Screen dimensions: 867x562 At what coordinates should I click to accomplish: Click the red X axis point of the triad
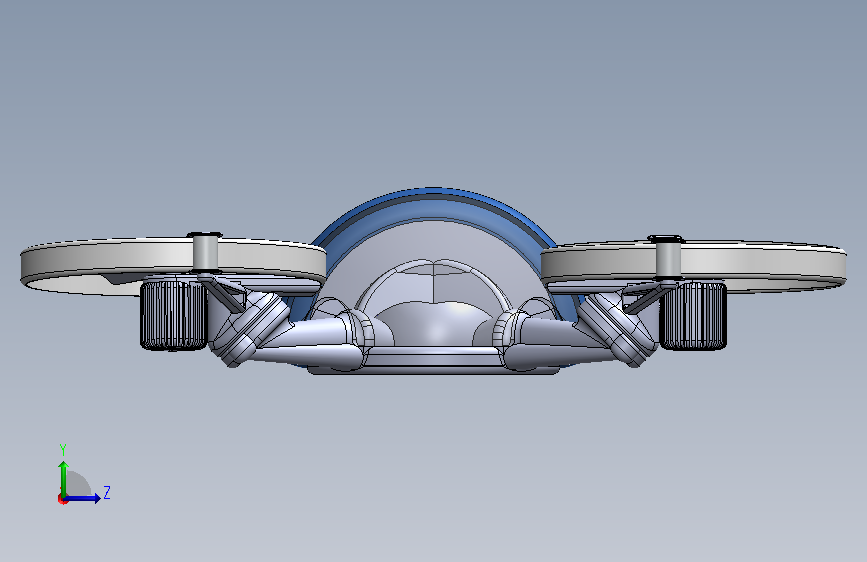click(x=62, y=499)
